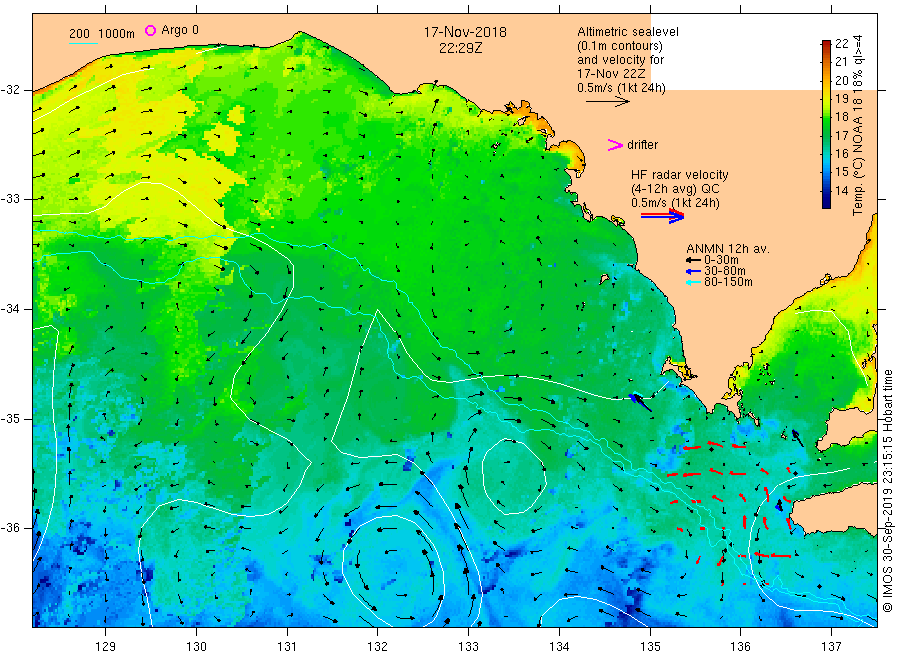
Task: Click the 132 longitude axis label
Action: click(x=378, y=647)
